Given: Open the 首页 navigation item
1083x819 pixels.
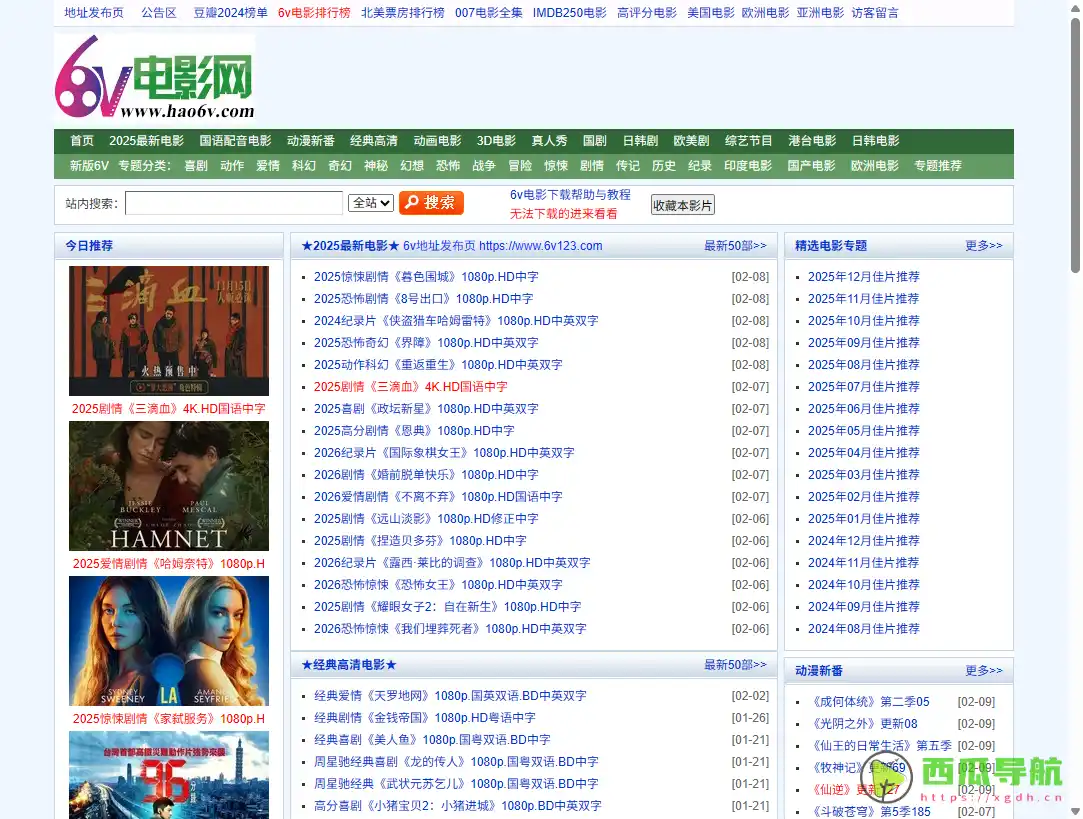Looking at the screenshot, I should pos(81,140).
